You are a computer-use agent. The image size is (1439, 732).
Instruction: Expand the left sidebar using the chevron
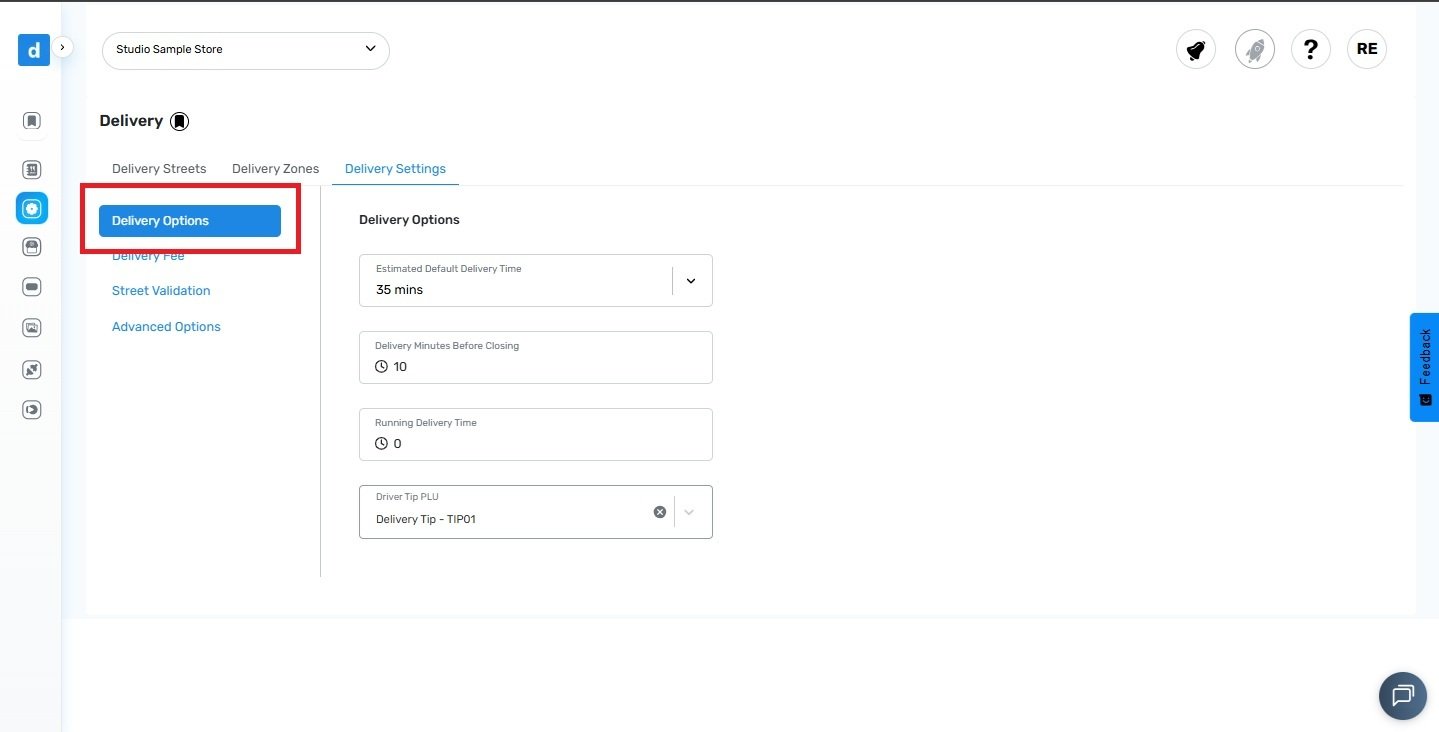63,47
